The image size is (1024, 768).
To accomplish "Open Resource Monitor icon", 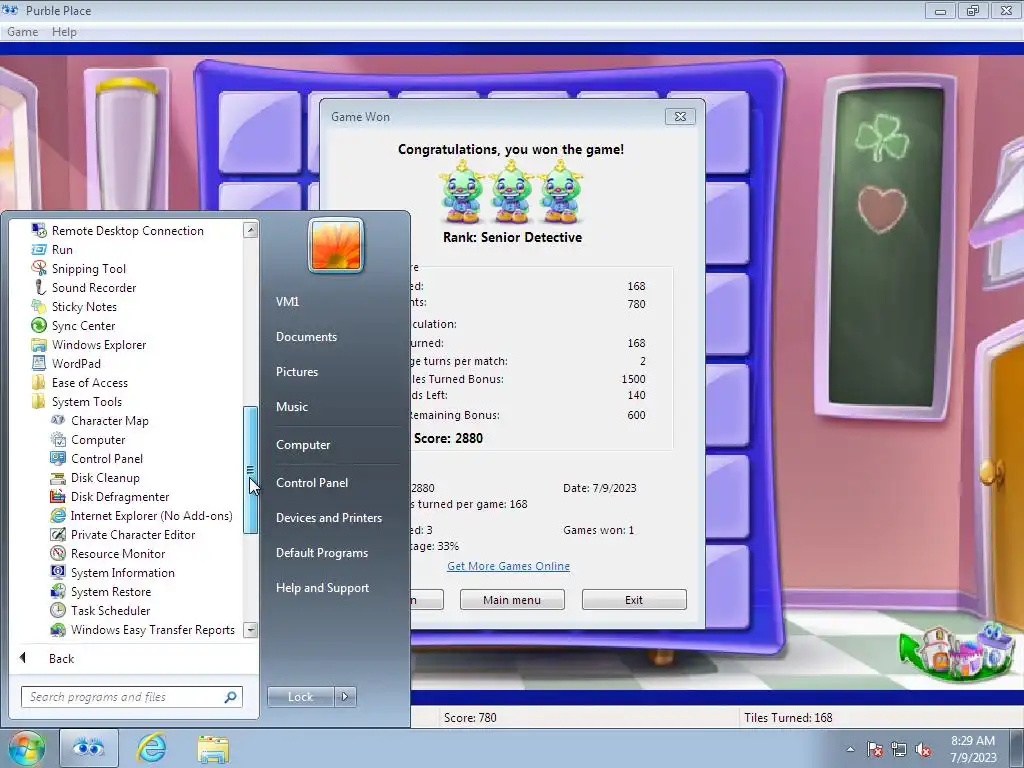I will tap(58, 553).
